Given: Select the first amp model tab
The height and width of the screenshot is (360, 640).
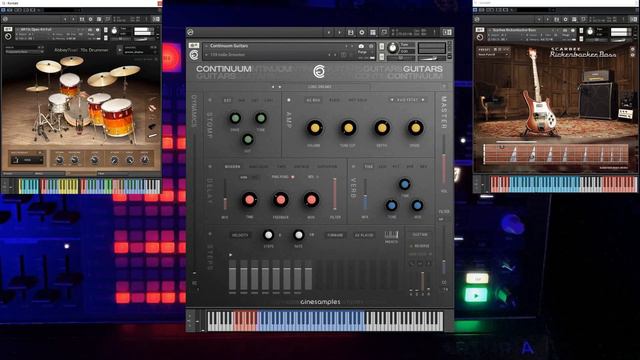Looking at the screenshot, I should [313, 100].
